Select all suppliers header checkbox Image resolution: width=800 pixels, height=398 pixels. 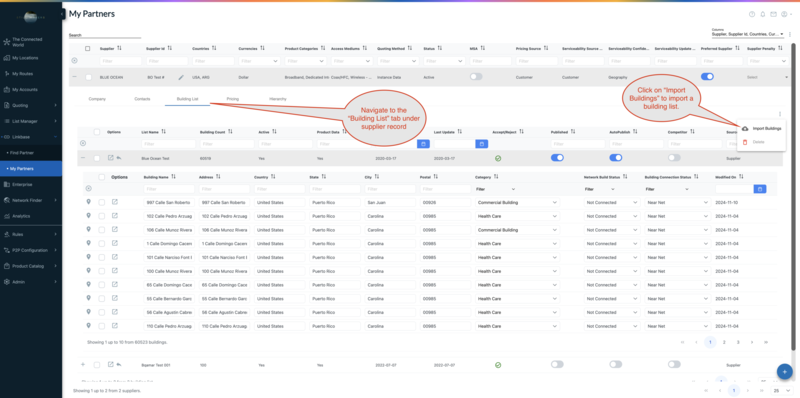click(x=88, y=48)
